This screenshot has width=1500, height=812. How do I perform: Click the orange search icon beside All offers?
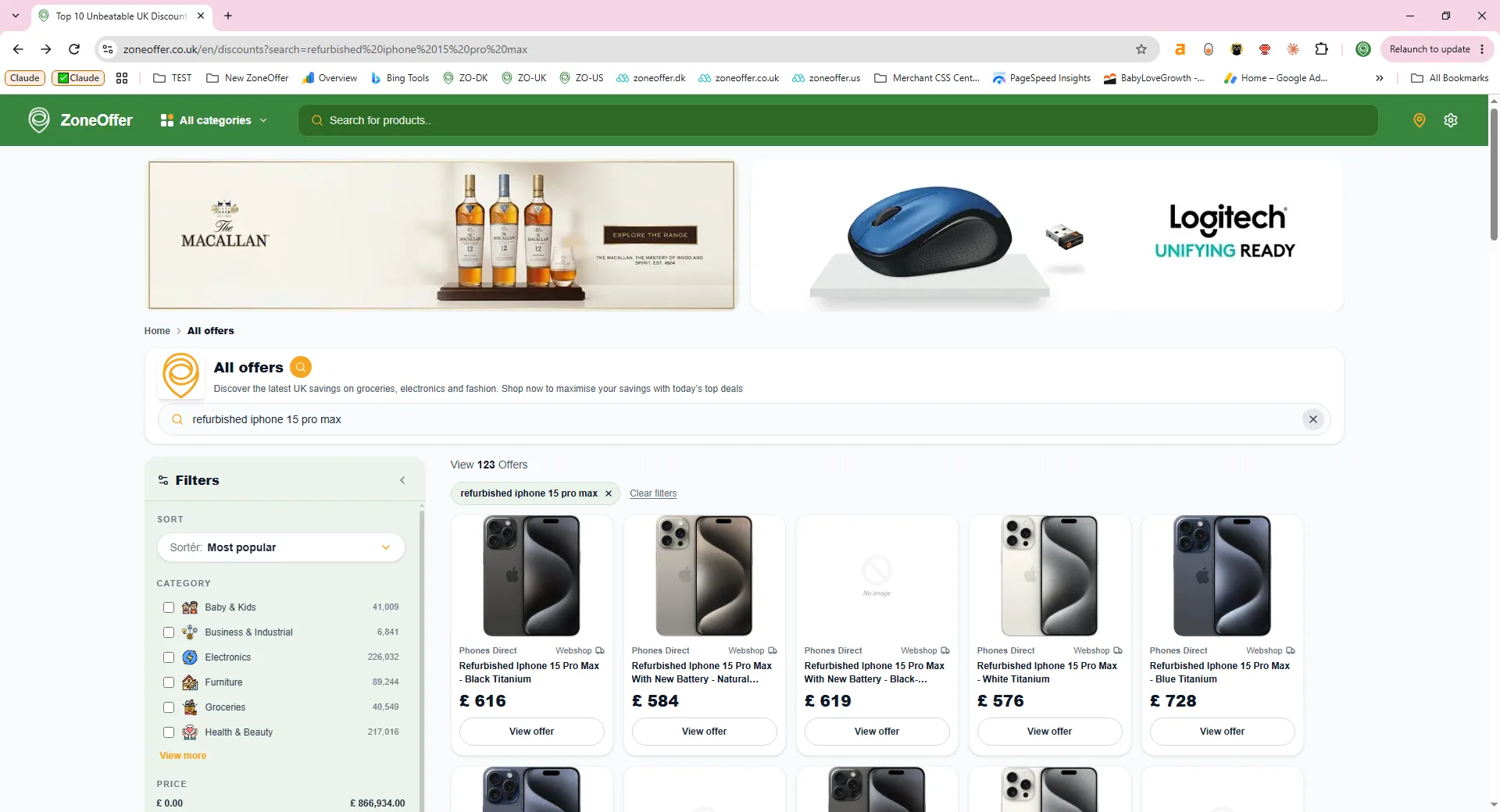tap(301, 367)
